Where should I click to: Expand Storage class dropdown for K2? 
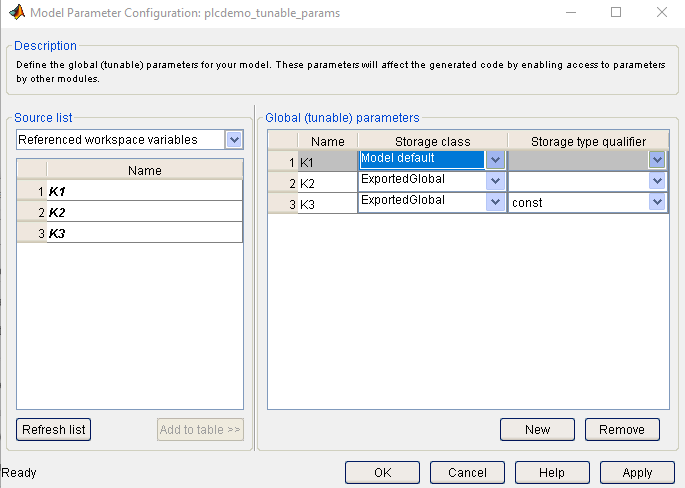[x=495, y=181]
